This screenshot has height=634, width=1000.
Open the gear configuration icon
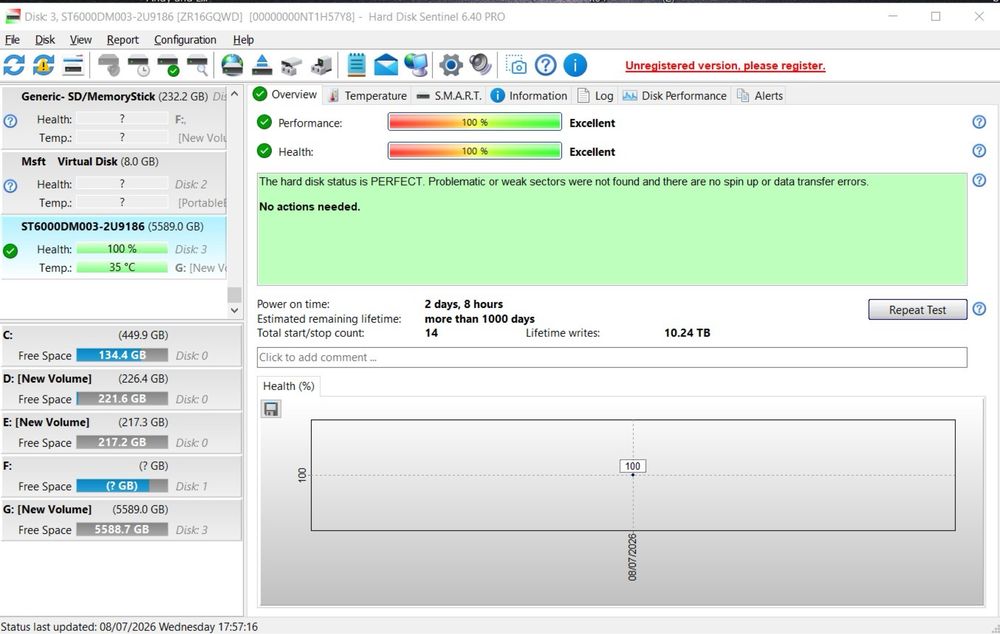[x=450, y=65]
